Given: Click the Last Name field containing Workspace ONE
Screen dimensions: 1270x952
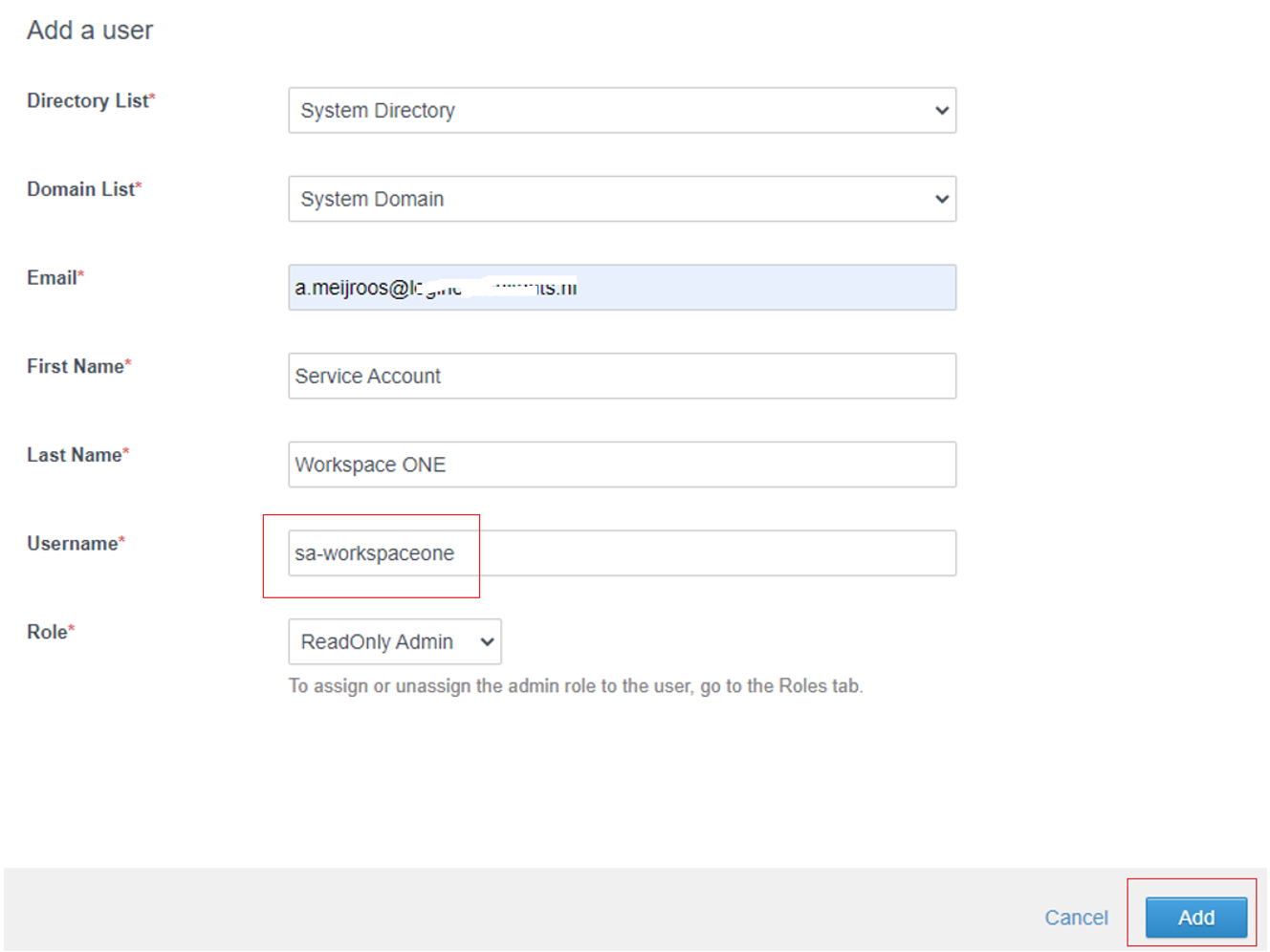Looking at the screenshot, I should [x=622, y=465].
